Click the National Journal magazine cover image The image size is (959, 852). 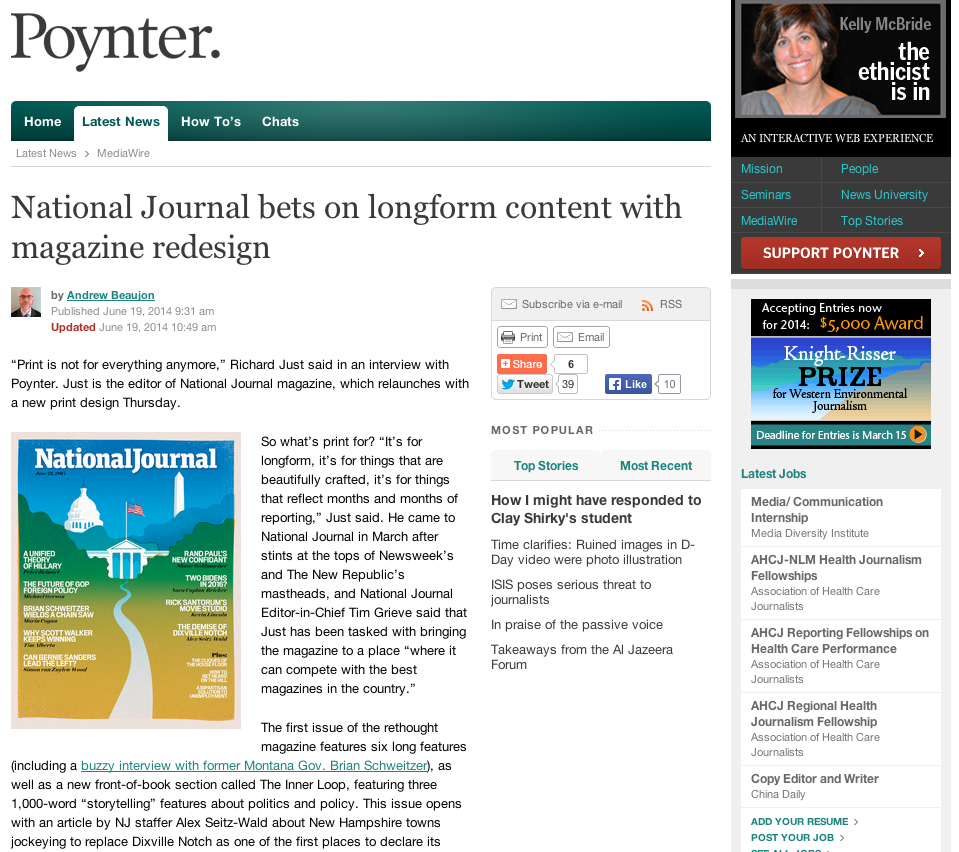click(126, 580)
